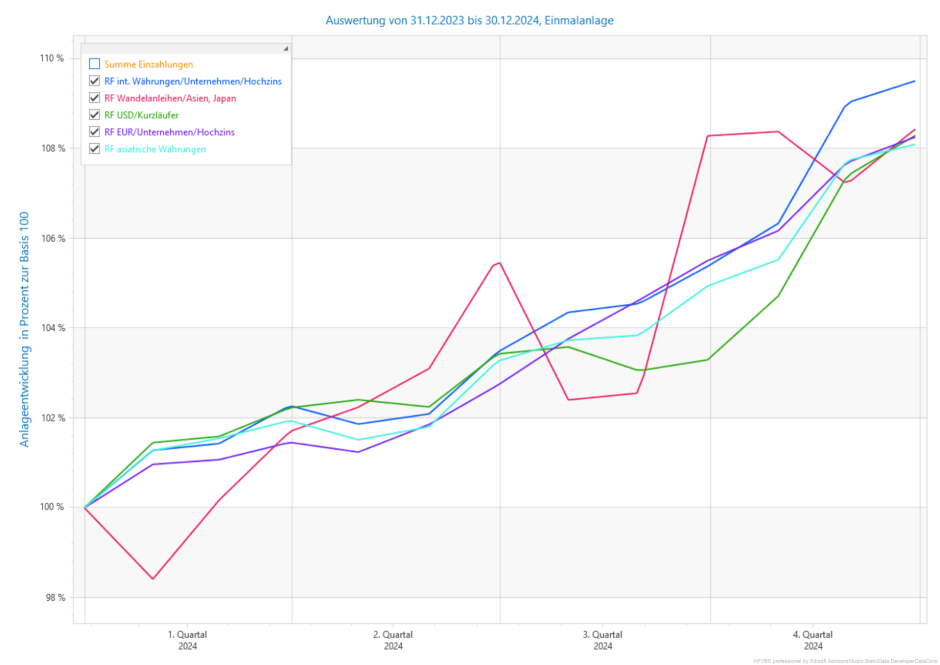Disable the RF EUR/Unternehmen/Hochzins checkbox

pos(95,132)
